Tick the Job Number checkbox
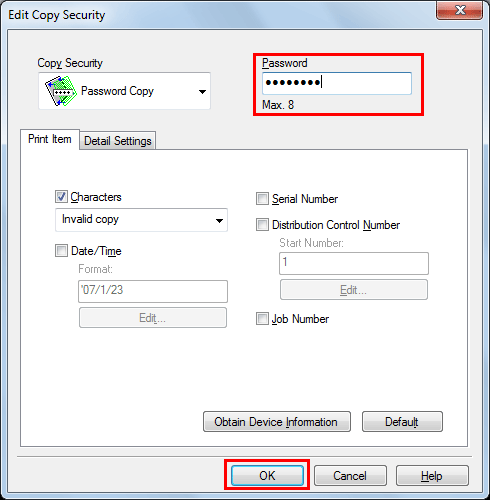 pyautogui.click(x=262, y=319)
